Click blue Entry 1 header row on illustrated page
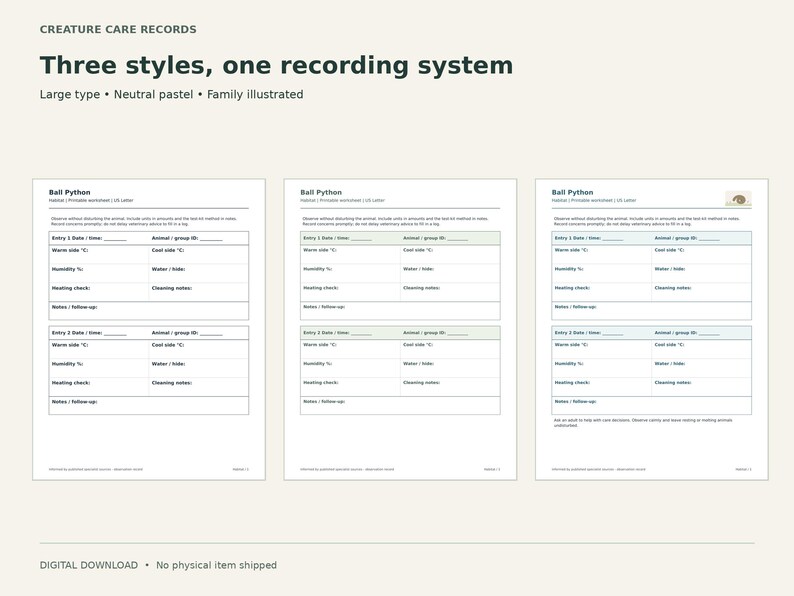This screenshot has width=794, height=596. pyautogui.click(x=652, y=238)
